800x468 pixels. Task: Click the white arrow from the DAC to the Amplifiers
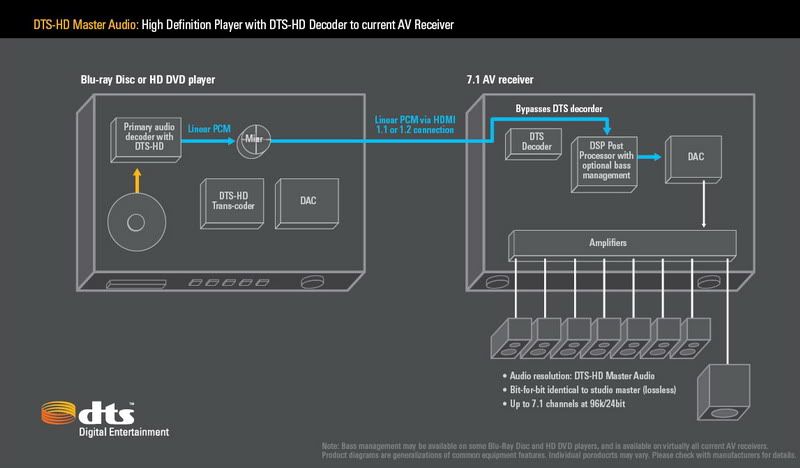(x=704, y=205)
